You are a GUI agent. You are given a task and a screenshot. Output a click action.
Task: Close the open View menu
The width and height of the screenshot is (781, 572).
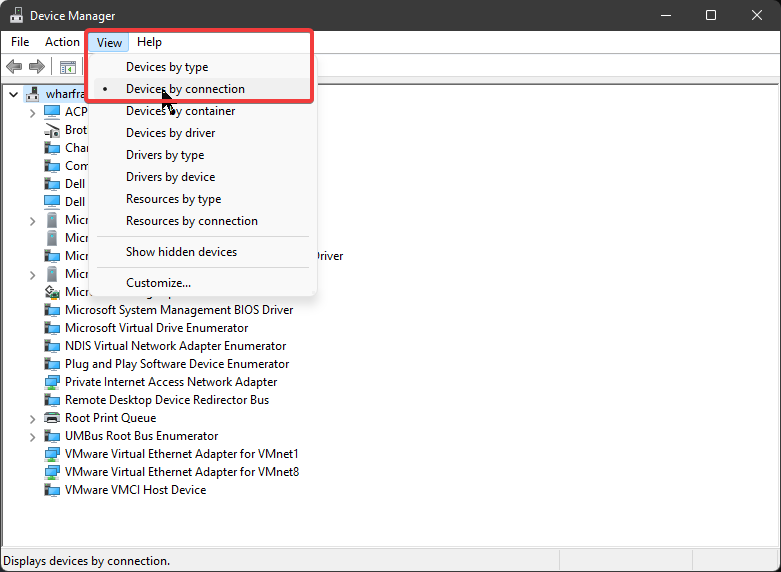[109, 42]
